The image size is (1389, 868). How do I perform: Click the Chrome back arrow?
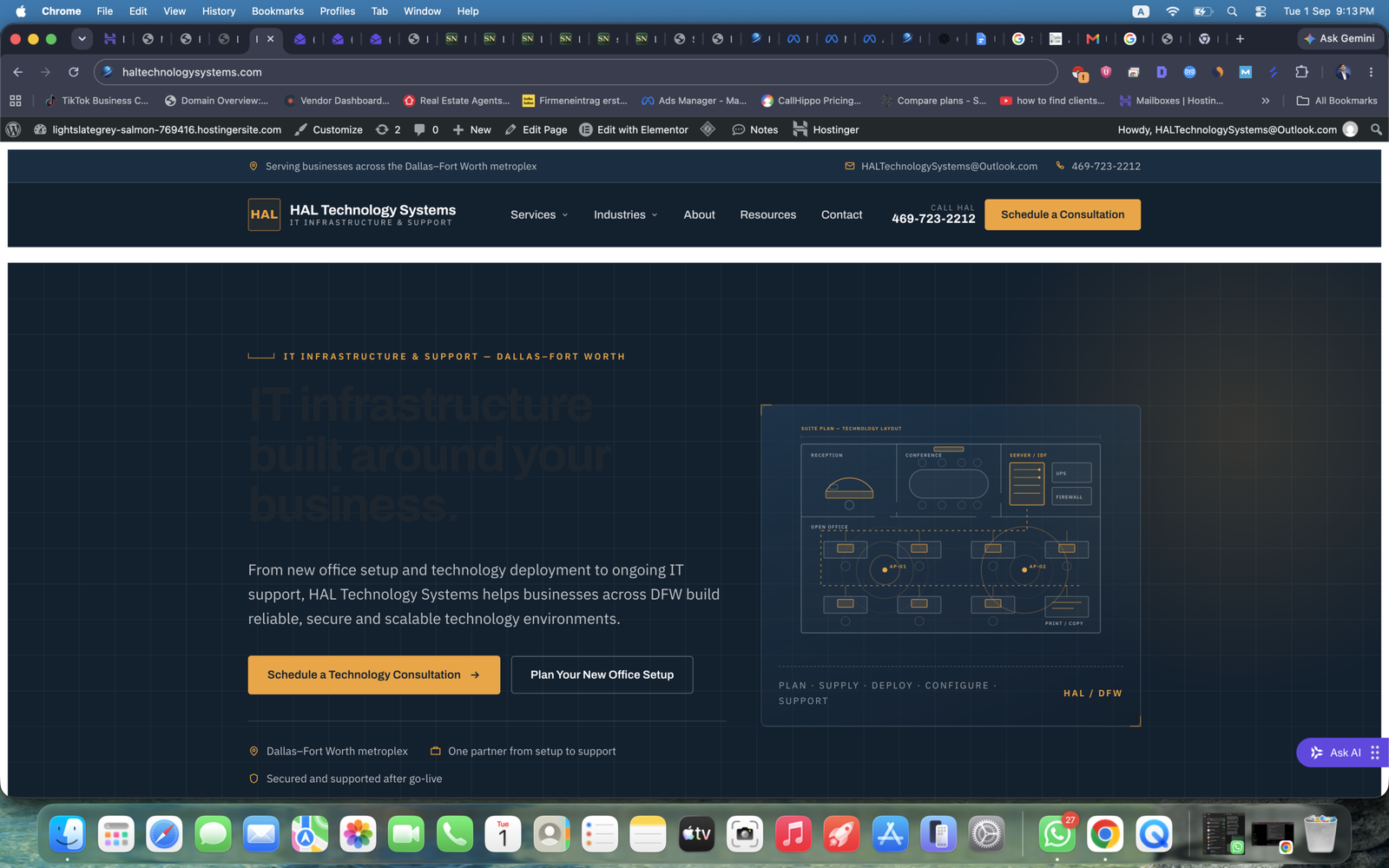(18, 72)
